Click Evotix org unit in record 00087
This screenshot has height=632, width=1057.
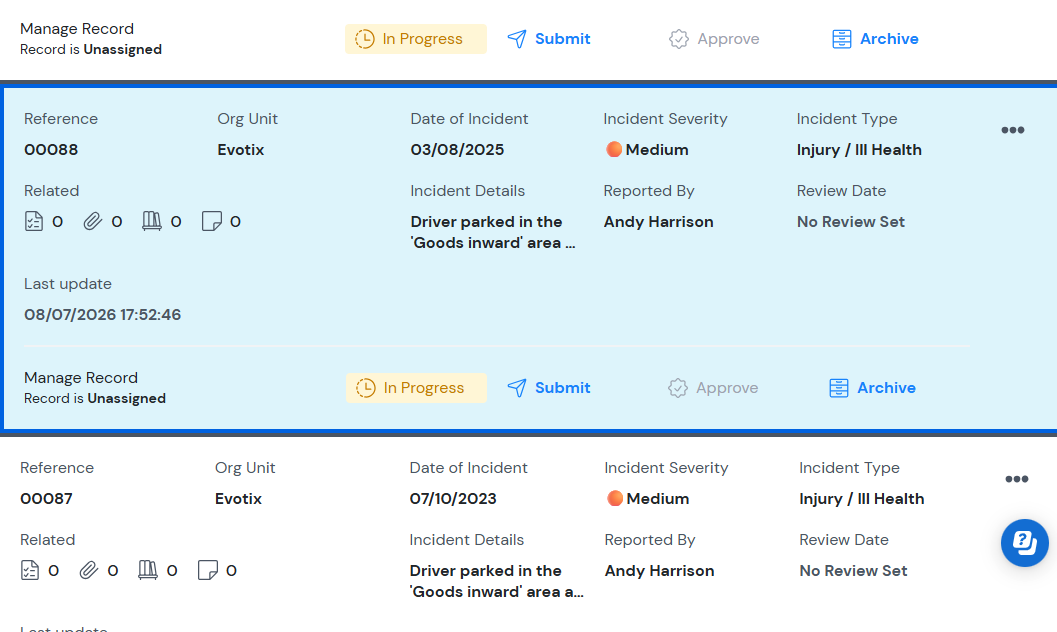(x=239, y=499)
